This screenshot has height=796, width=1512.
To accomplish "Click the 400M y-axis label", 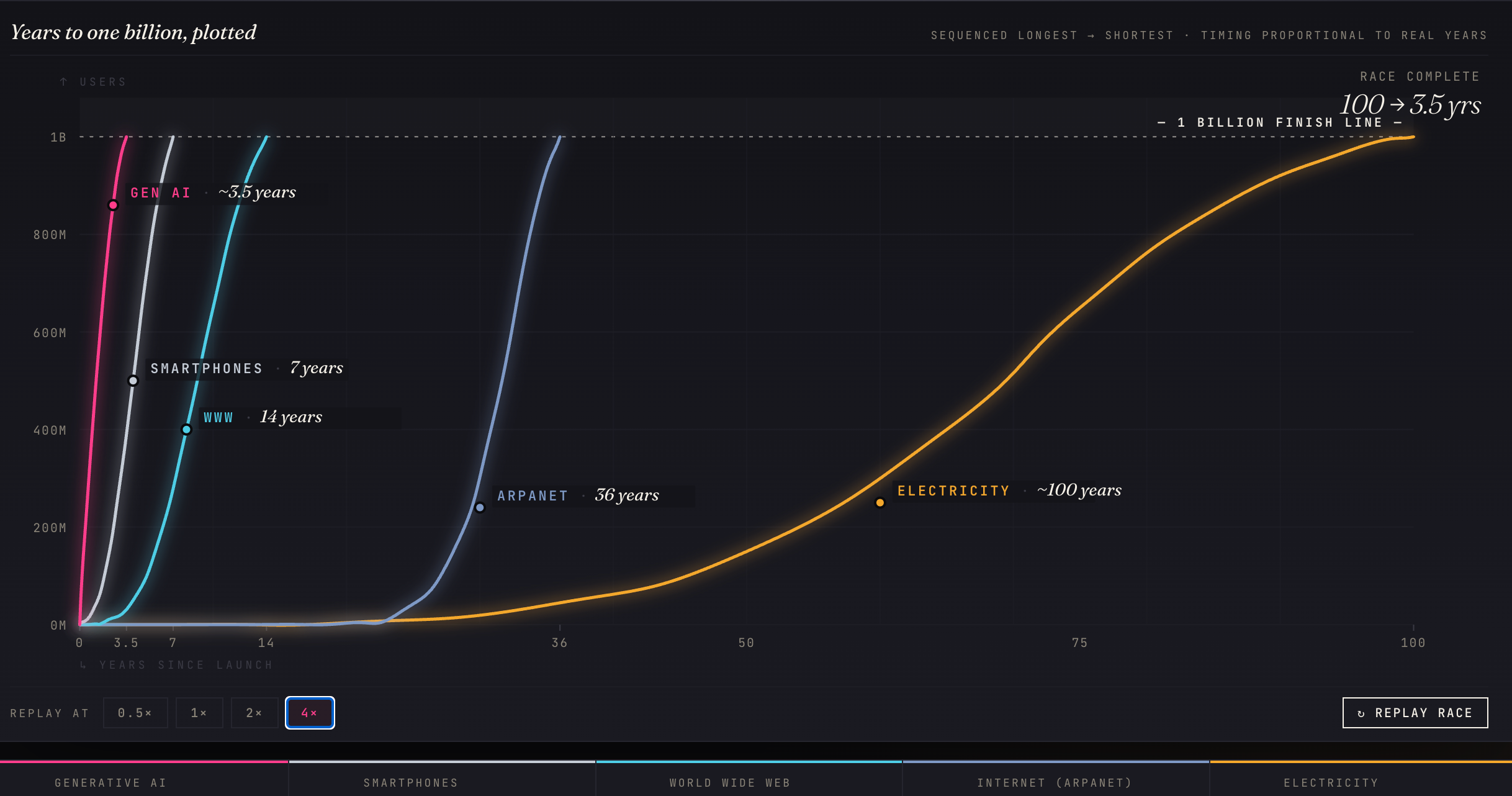I will pos(50,430).
